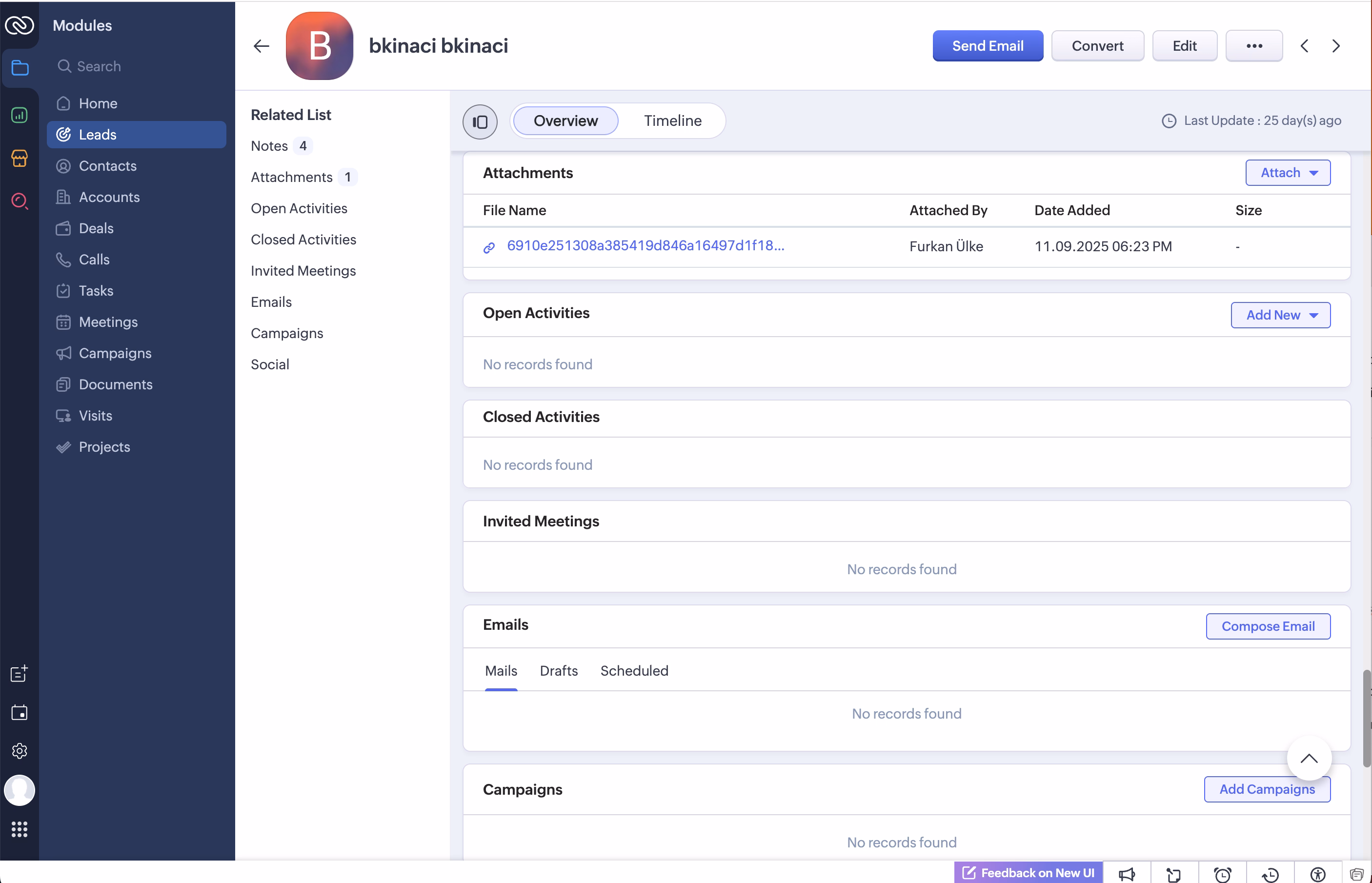Open the Projects module
1372x883 pixels.
(x=137, y=447)
